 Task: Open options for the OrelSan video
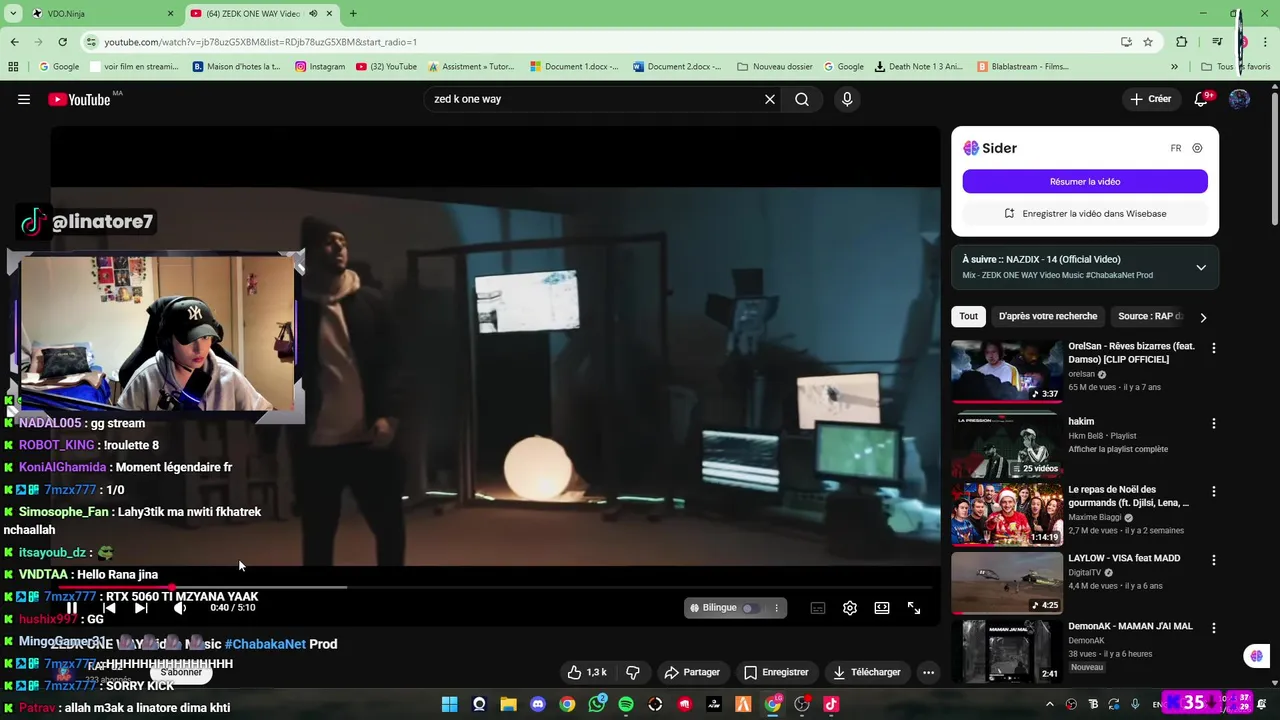1214,348
